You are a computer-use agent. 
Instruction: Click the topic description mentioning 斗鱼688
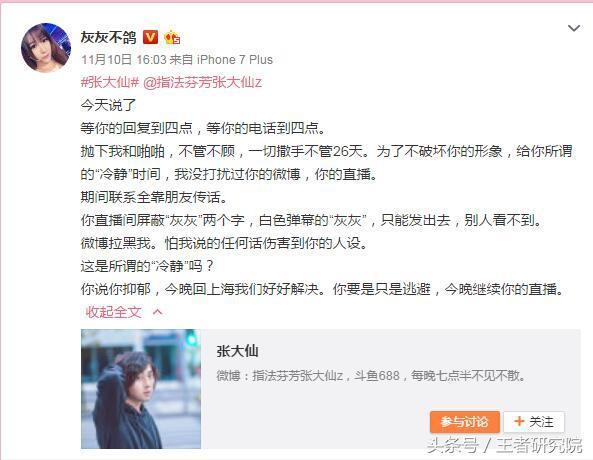pos(371,376)
